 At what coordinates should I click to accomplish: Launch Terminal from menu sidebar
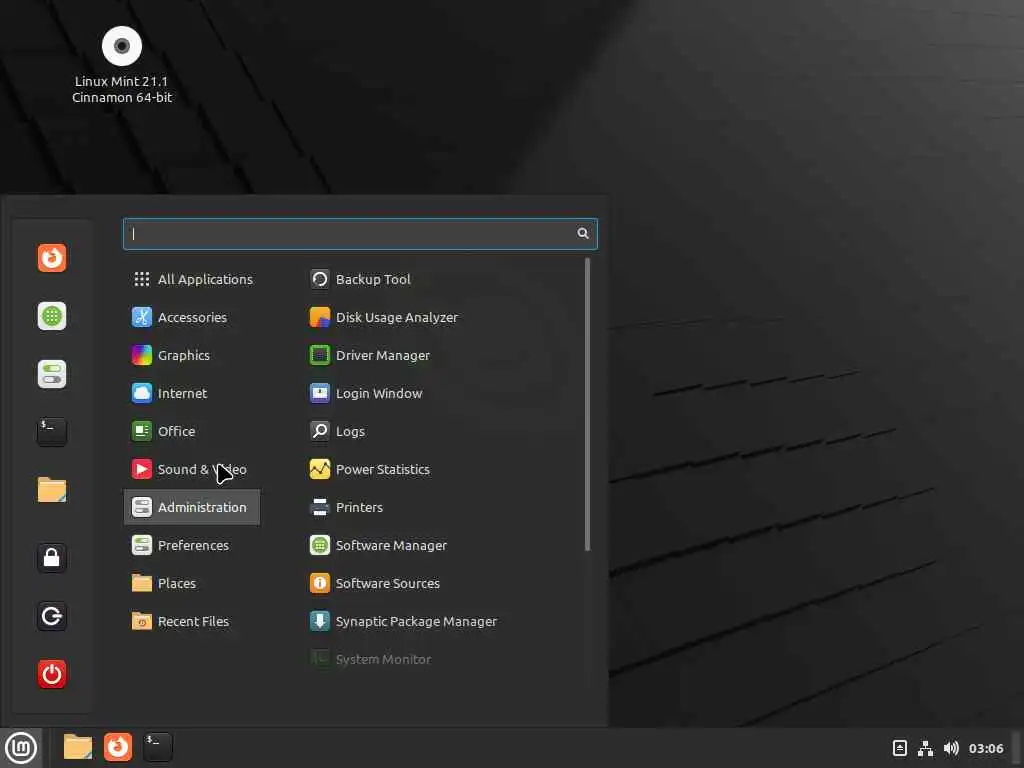52,432
